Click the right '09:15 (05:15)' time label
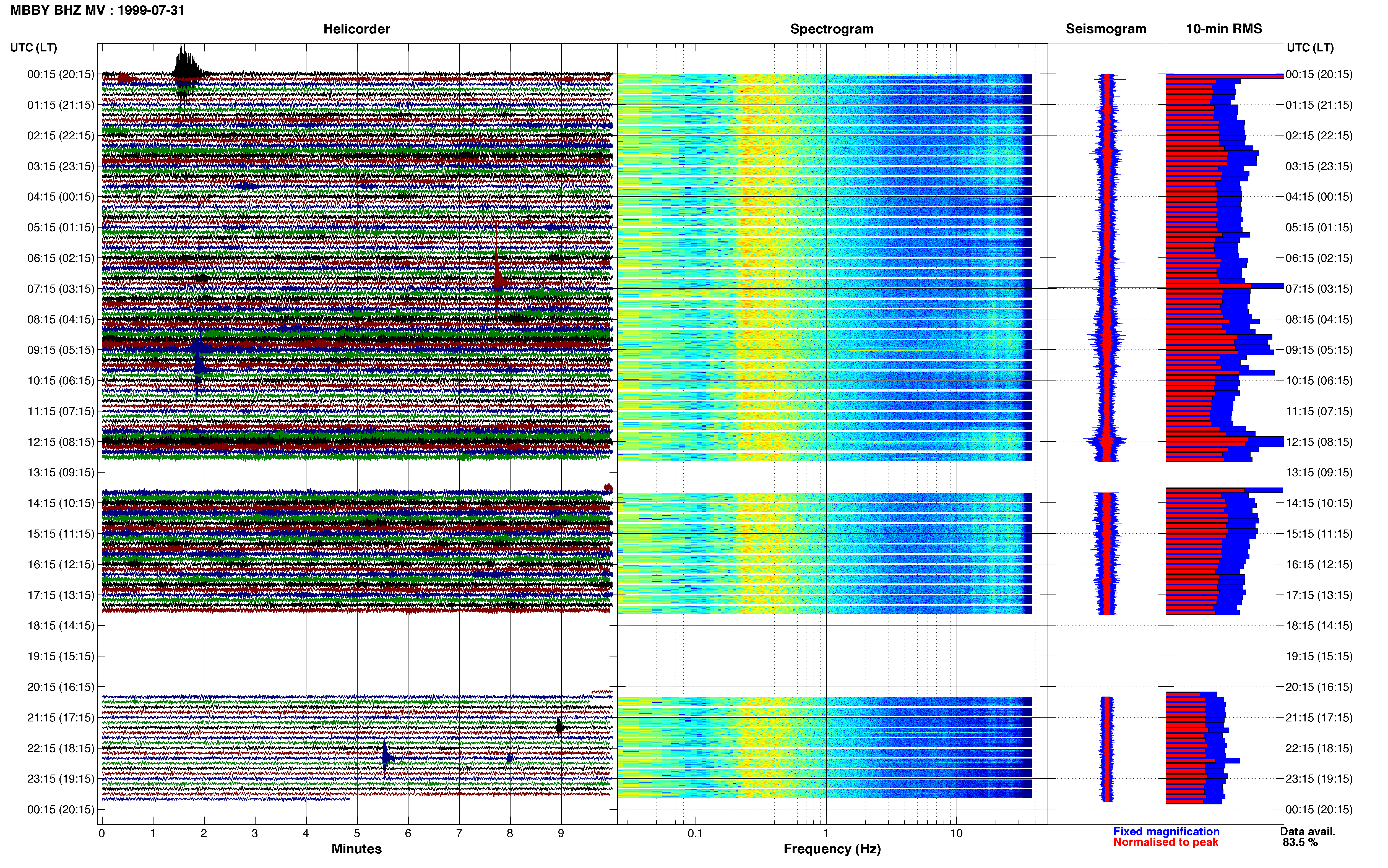The width and height of the screenshot is (1388, 868). click(x=1319, y=350)
